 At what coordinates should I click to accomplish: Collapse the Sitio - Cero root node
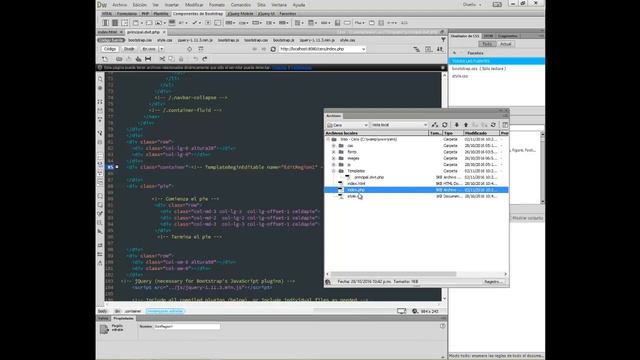tap(328, 139)
